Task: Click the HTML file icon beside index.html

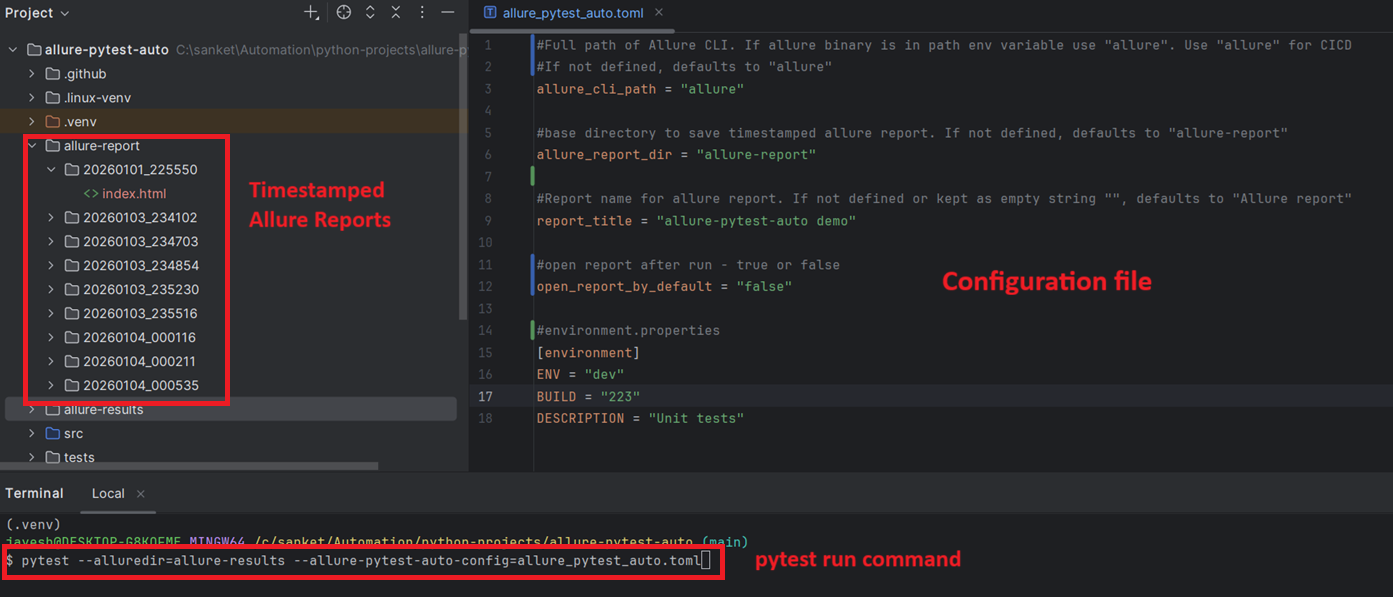Action: pyautogui.click(x=90, y=194)
